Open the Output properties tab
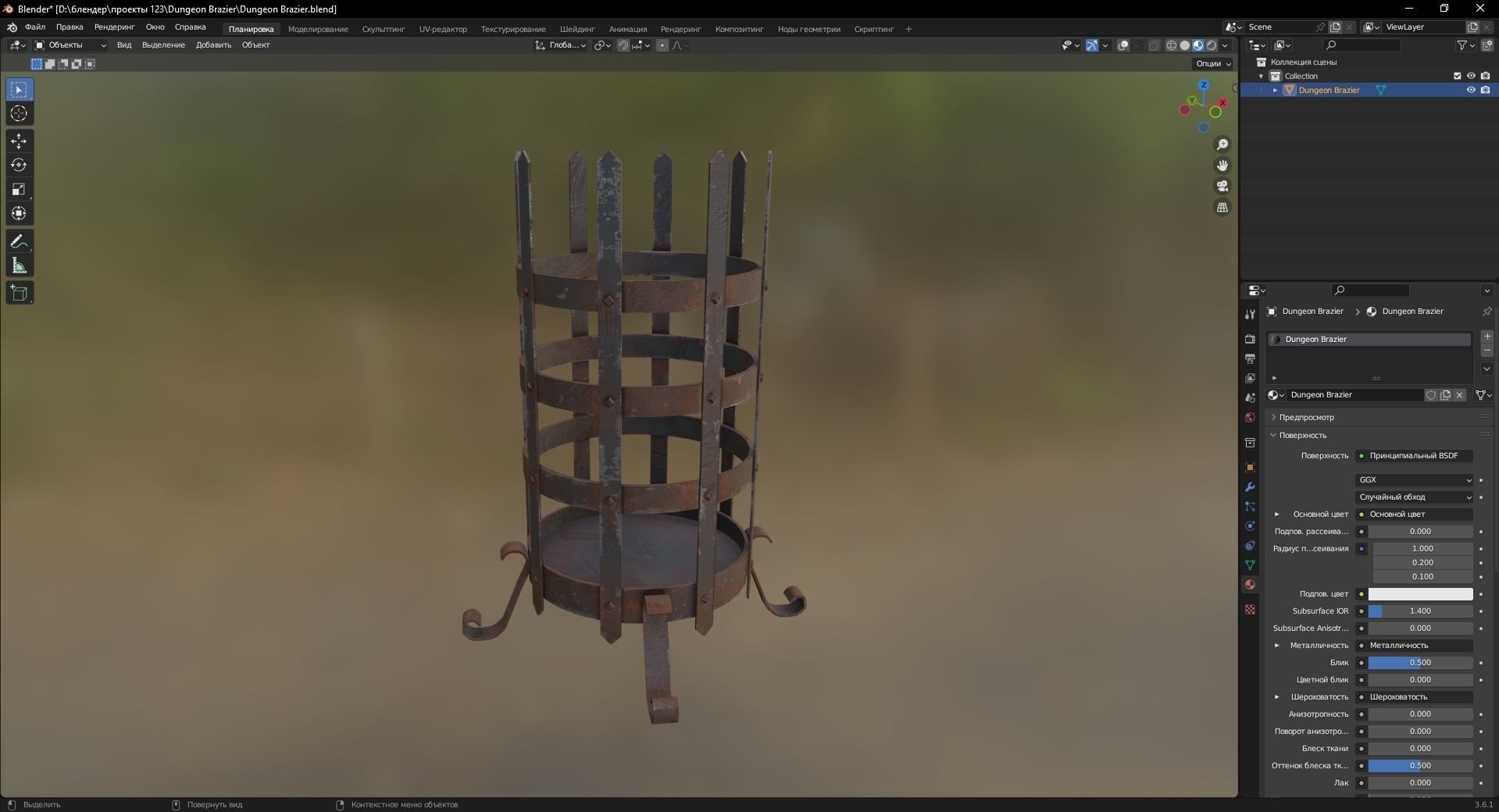1499x812 pixels. tap(1250, 358)
